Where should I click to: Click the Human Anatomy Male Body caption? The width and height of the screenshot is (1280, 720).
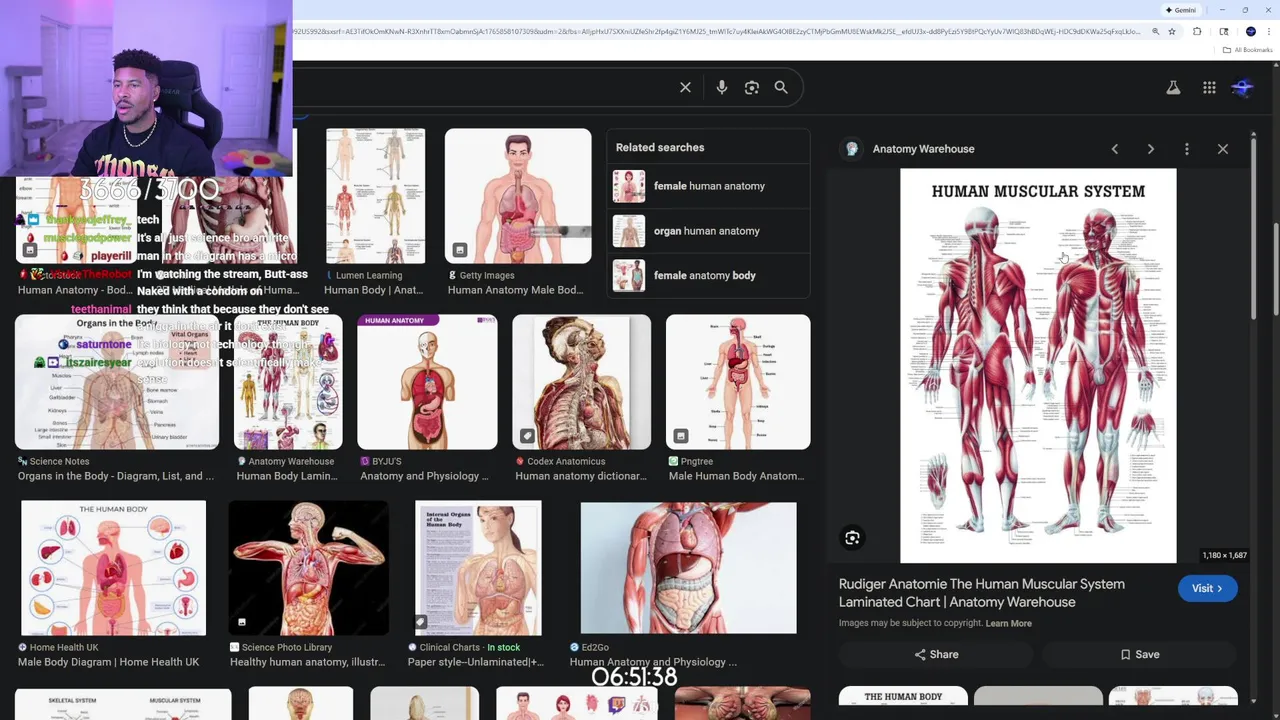point(515,290)
